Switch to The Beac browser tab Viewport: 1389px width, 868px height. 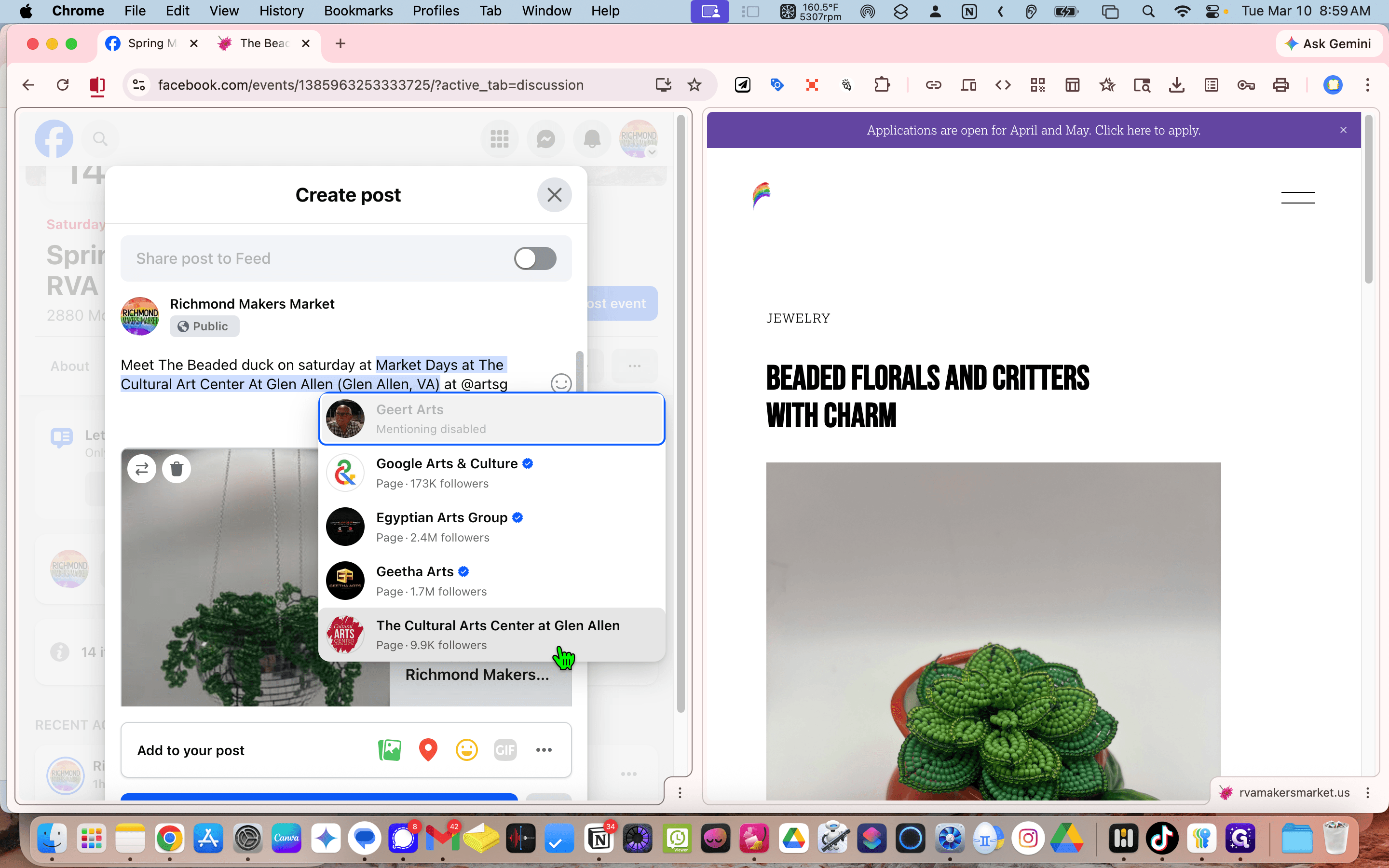pyautogui.click(x=264, y=43)
